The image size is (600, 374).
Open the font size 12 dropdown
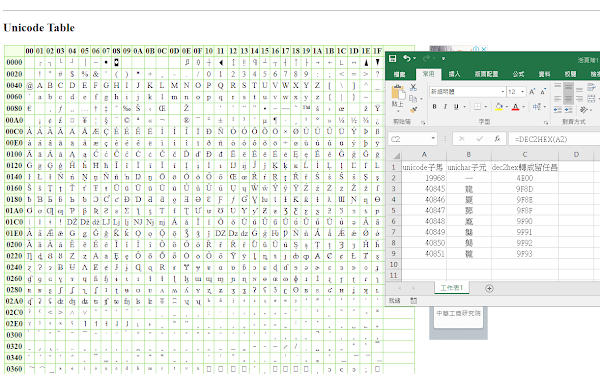click(522, 91)
